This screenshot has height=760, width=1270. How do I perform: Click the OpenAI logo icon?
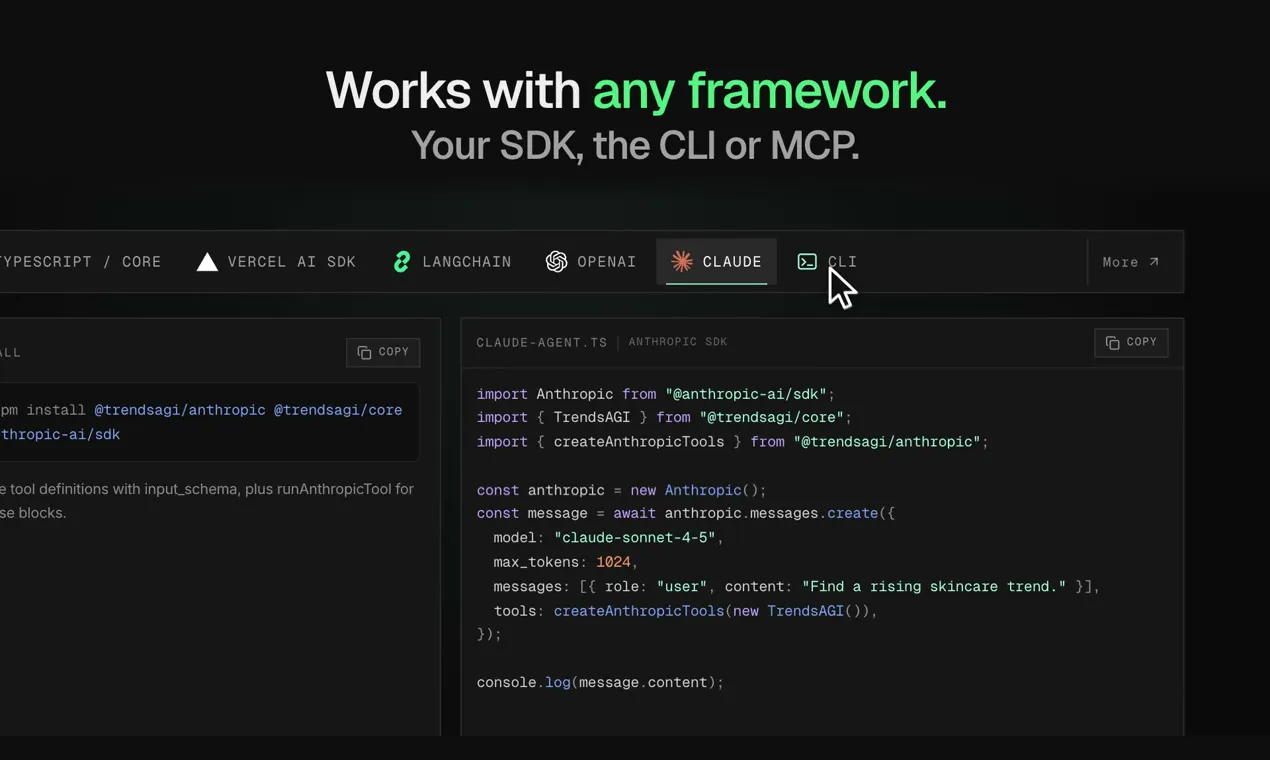pyautogui.click(x=557, y=262)
